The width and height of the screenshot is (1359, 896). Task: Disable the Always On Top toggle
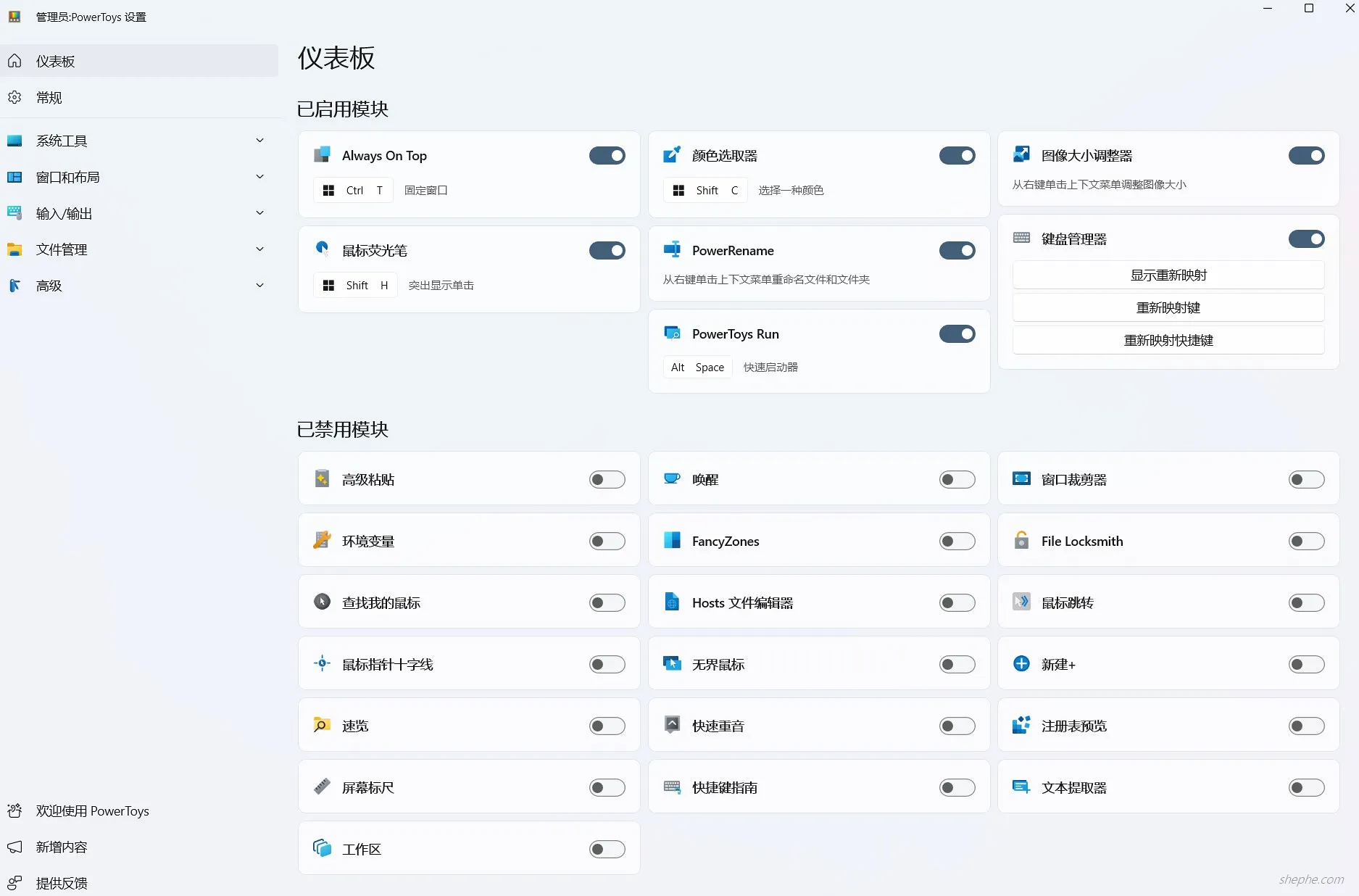click(x=607, y=155)
